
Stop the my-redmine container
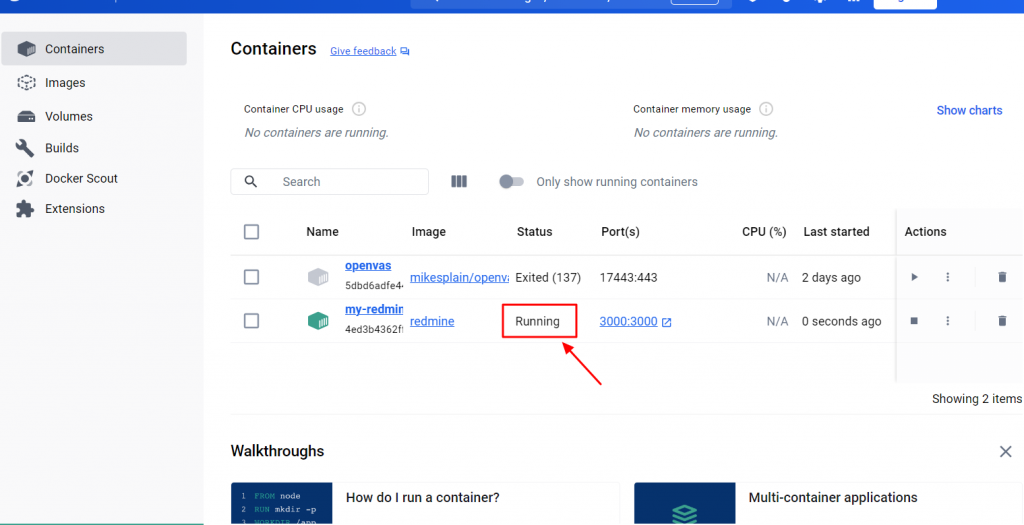click(914, 321)
